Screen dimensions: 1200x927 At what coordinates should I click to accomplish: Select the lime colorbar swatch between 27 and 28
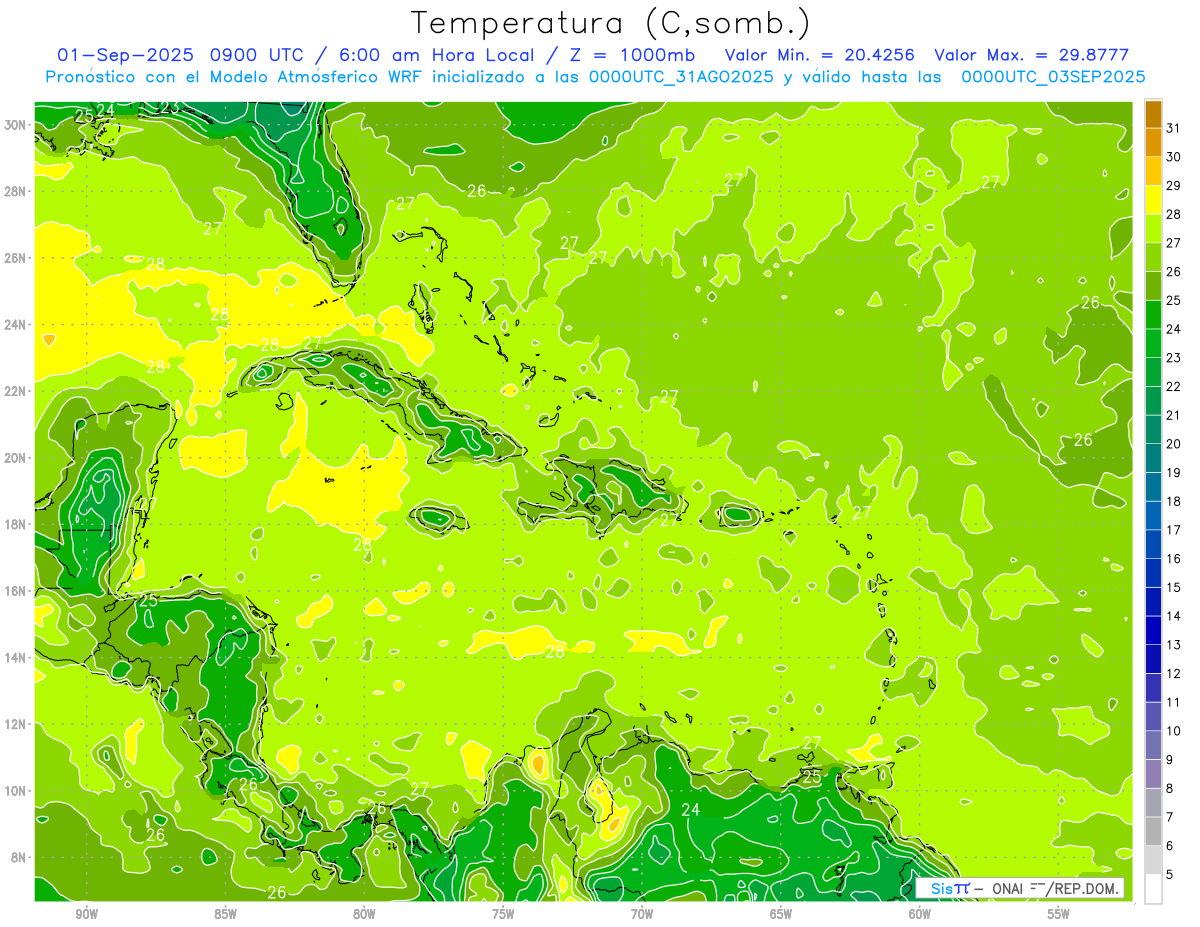point(1153,228)
